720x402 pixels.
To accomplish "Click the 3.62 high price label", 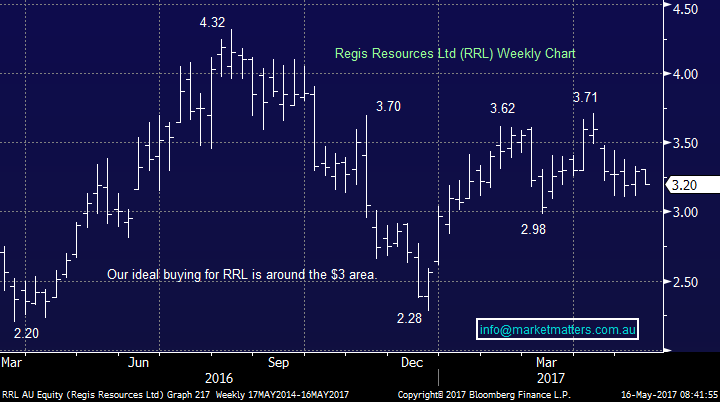I will coord(502,108).
